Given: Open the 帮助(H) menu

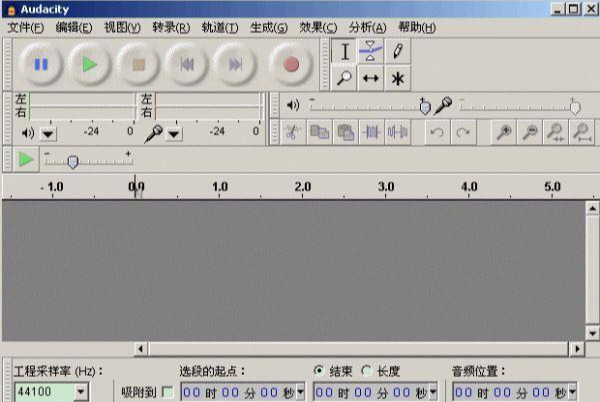Looking at the screenshot, I should coord(417,28).
